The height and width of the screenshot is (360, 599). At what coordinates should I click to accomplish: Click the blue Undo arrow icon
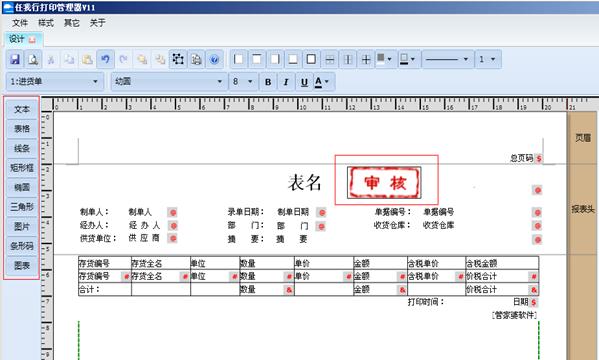pos(105,59)
